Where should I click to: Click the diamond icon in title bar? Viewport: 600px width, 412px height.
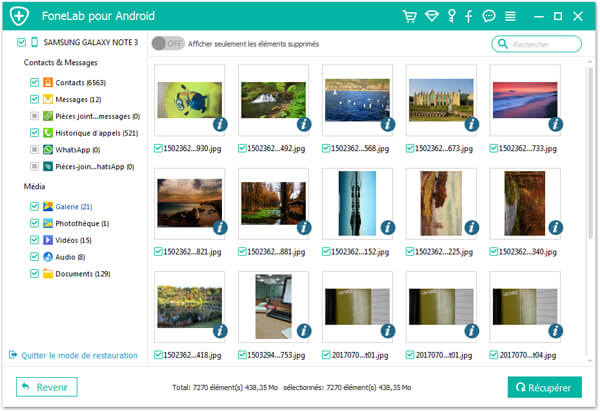(x=431, y=16)
